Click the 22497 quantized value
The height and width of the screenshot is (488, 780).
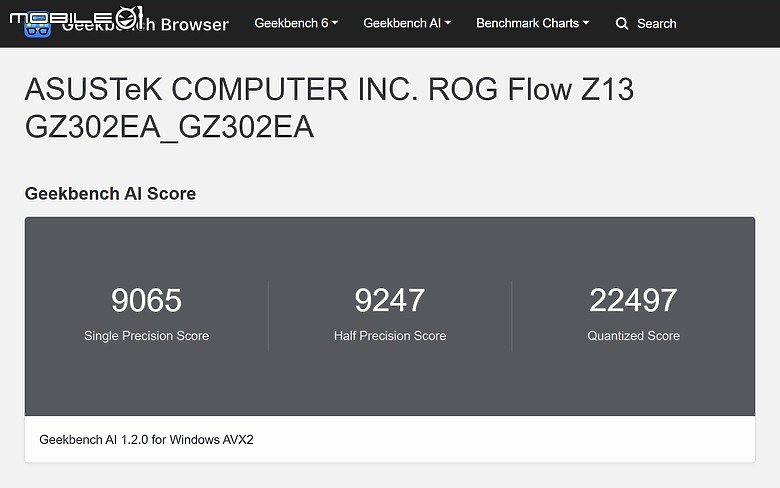point(633,300)
